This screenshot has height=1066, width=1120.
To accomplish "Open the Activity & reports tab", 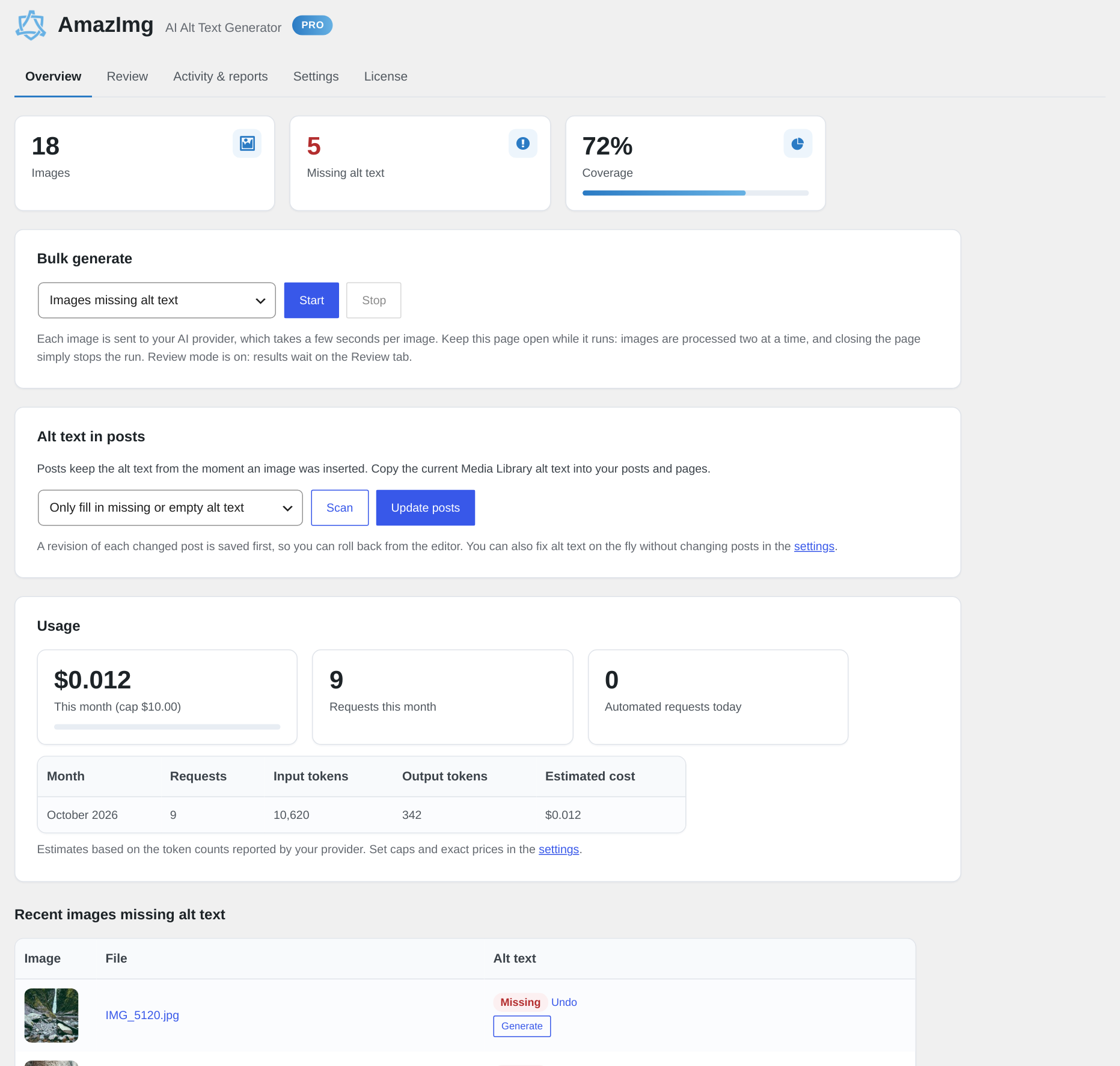I will point(221,76).
